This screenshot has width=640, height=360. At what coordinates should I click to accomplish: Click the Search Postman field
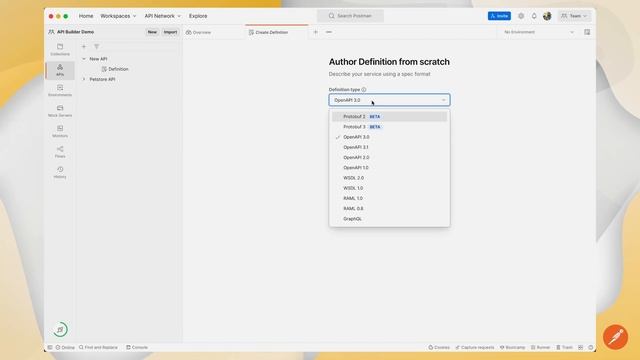coord(350,16)
